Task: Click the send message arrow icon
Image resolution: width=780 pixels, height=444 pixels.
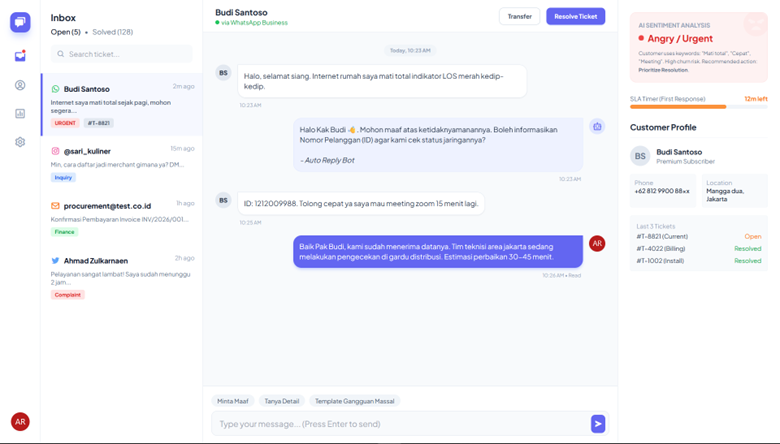Action: [597, 424]
